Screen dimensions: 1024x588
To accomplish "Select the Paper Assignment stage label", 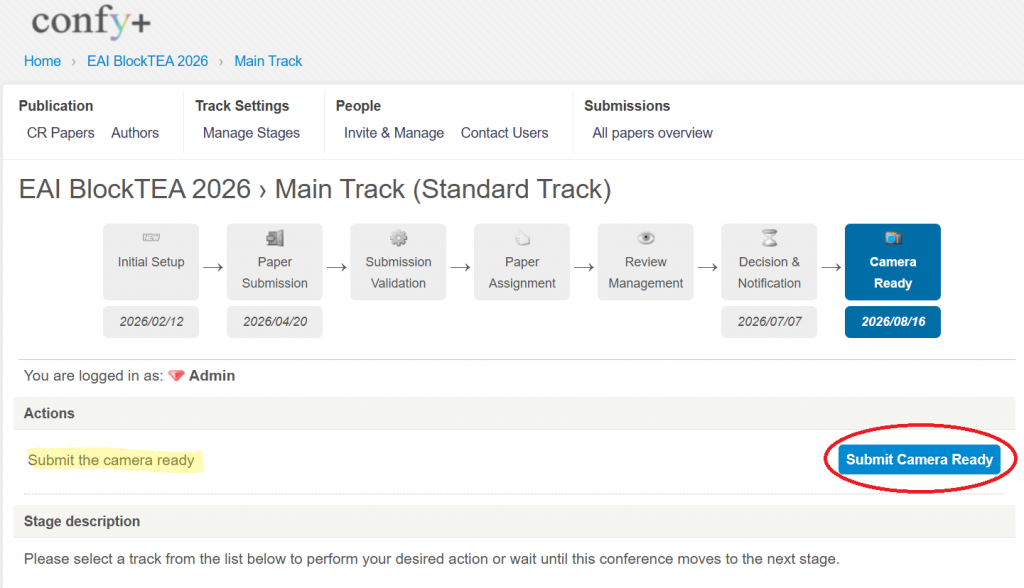I will 522,272.
